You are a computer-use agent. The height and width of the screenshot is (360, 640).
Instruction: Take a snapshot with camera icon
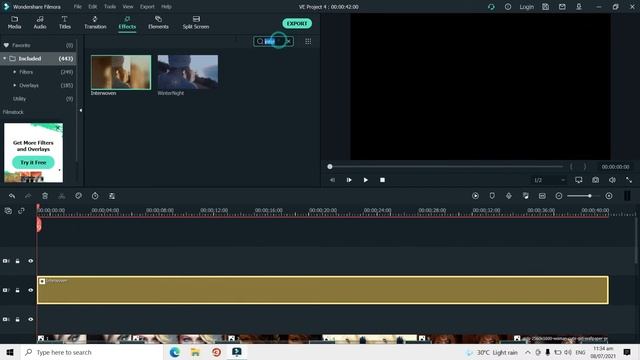596,180
